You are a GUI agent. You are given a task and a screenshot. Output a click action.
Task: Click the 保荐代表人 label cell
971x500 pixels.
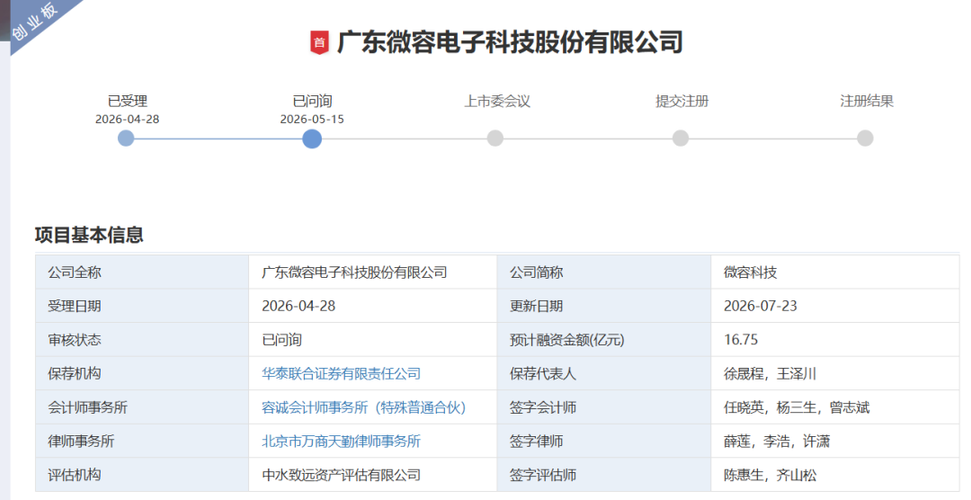click(x=604, y=374)
